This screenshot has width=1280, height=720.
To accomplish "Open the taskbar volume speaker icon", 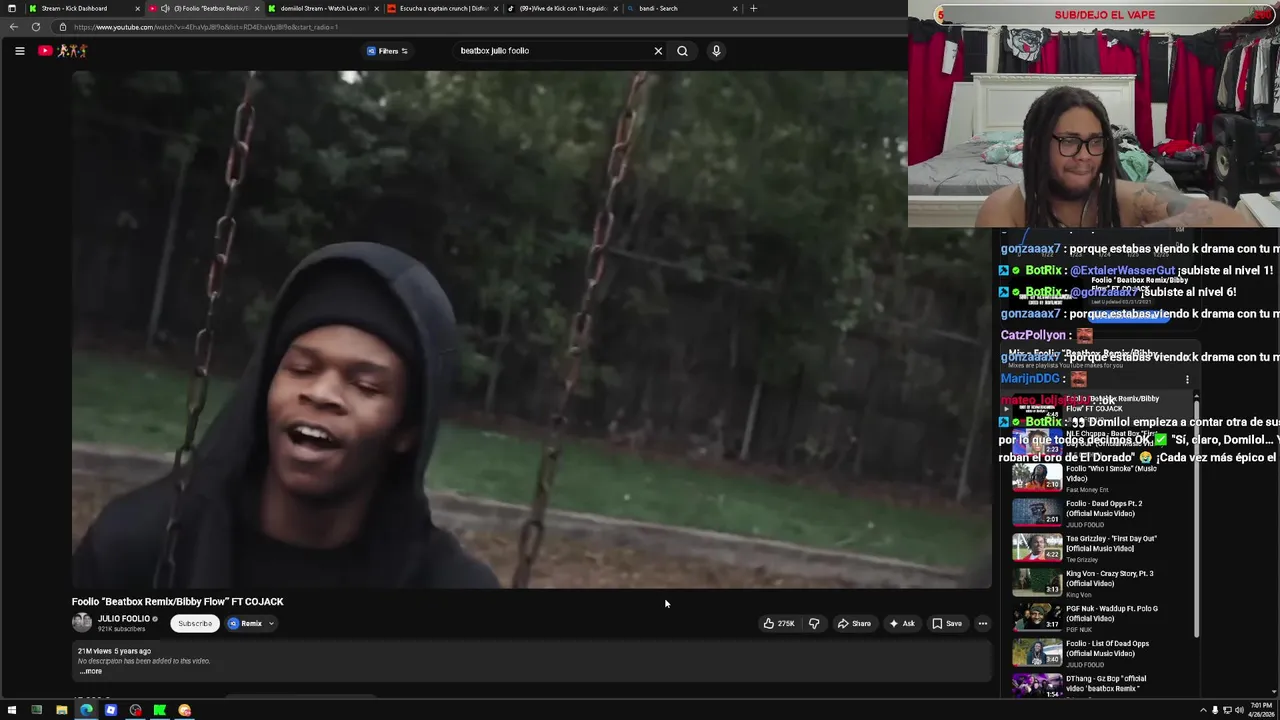I will [x=1239, y=710].
